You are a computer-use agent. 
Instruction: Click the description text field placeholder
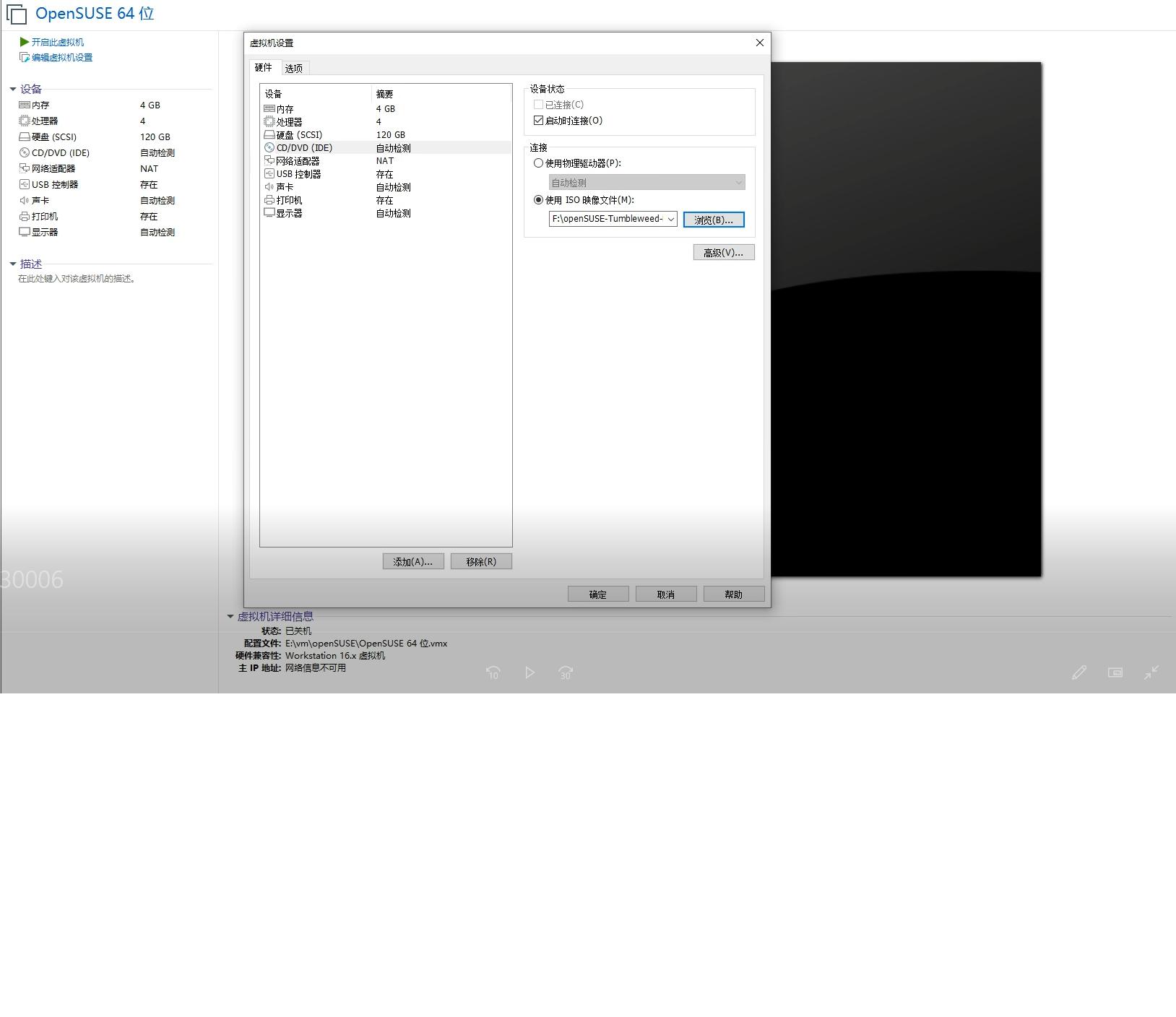pyautogui.click(x=77, y=279)
